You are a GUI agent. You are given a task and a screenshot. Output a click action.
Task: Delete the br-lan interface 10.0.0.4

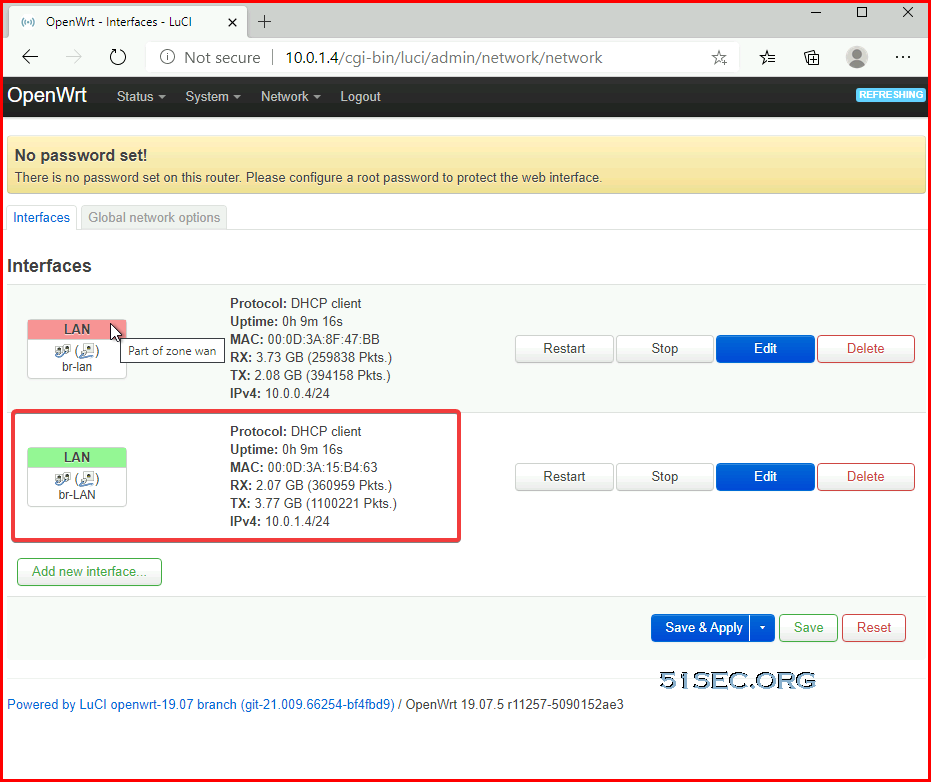[x=866, y=349]
